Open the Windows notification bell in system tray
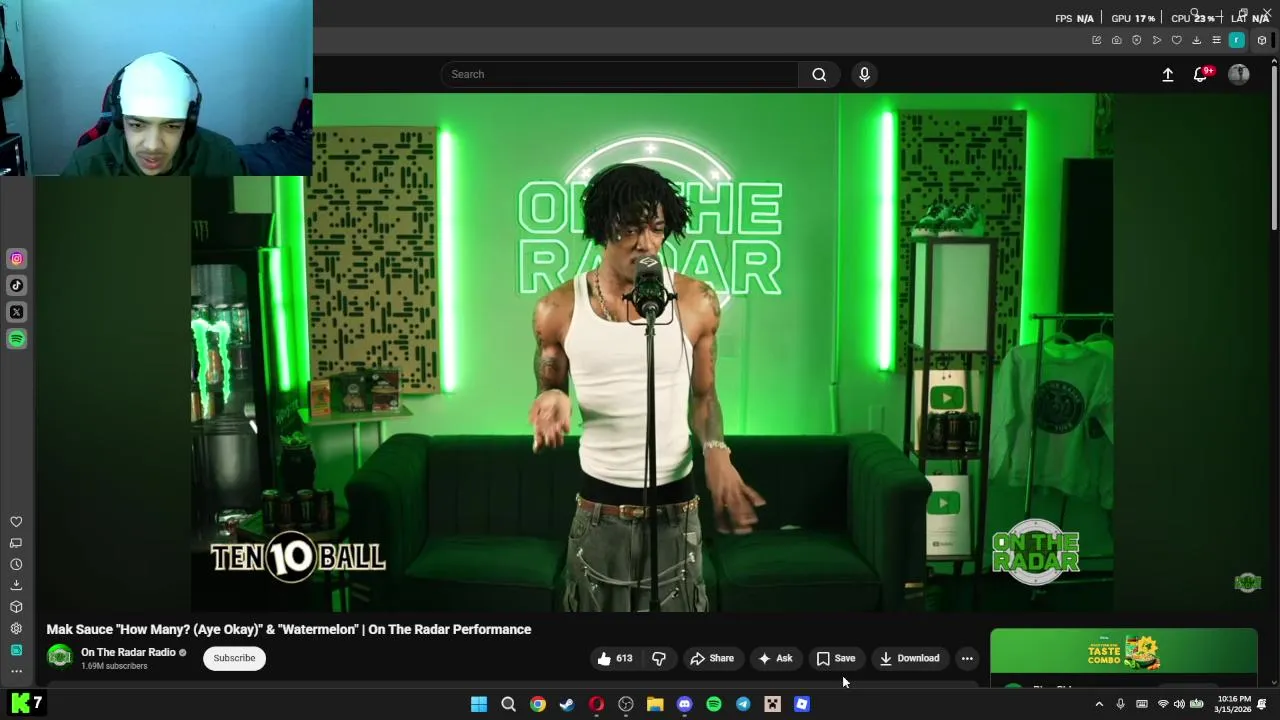Viewport: 1280px width, 720px height. (x=1262, y=704)
